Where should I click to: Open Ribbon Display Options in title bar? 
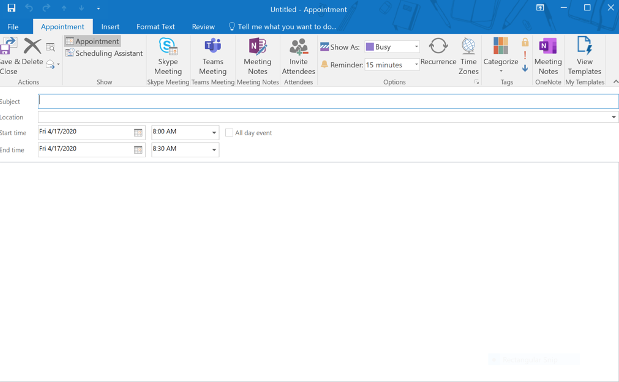coord(540,7)
